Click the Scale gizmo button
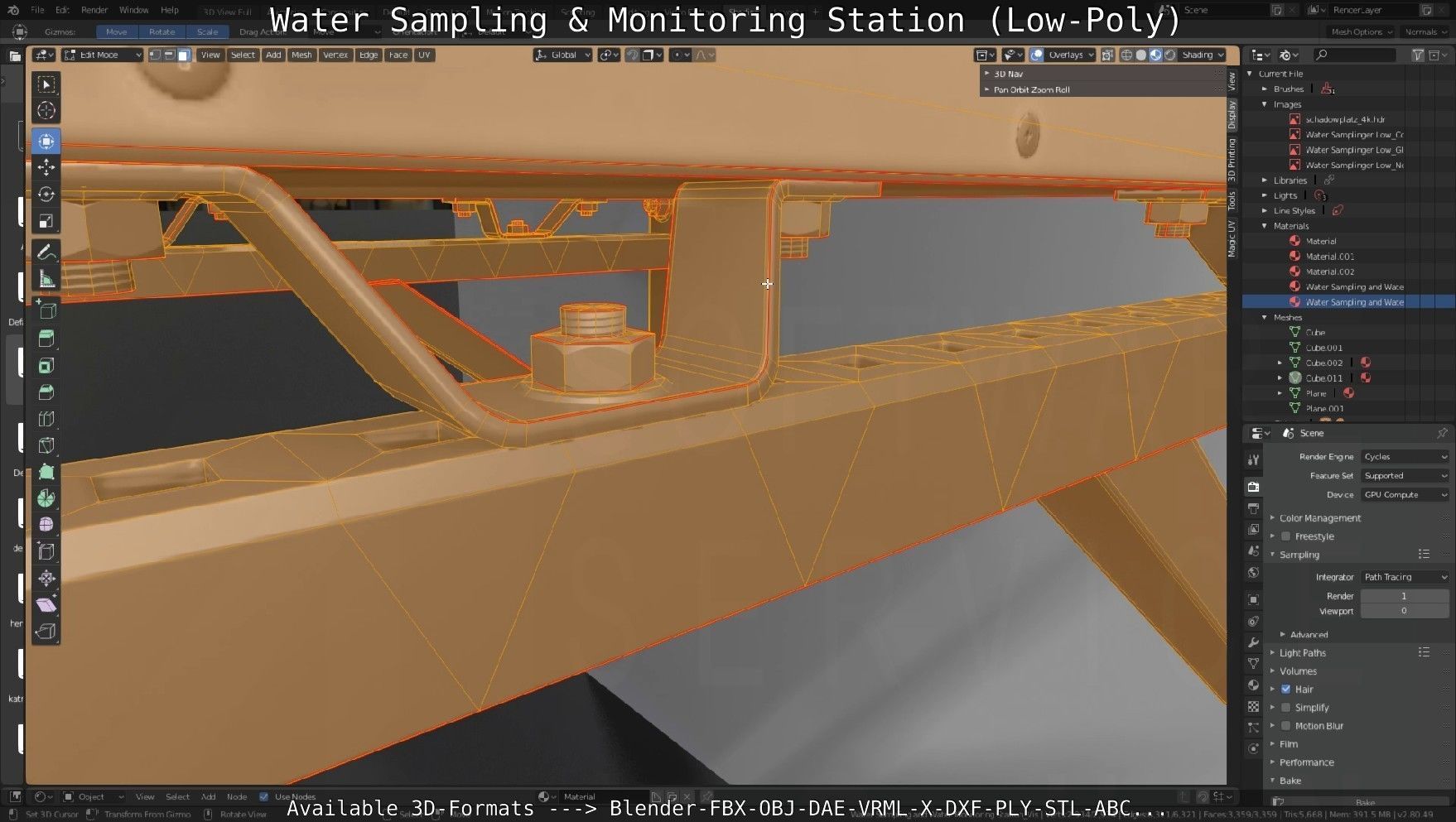The width and height of the screenshot is (1456, 822). [x=207, y=31]
